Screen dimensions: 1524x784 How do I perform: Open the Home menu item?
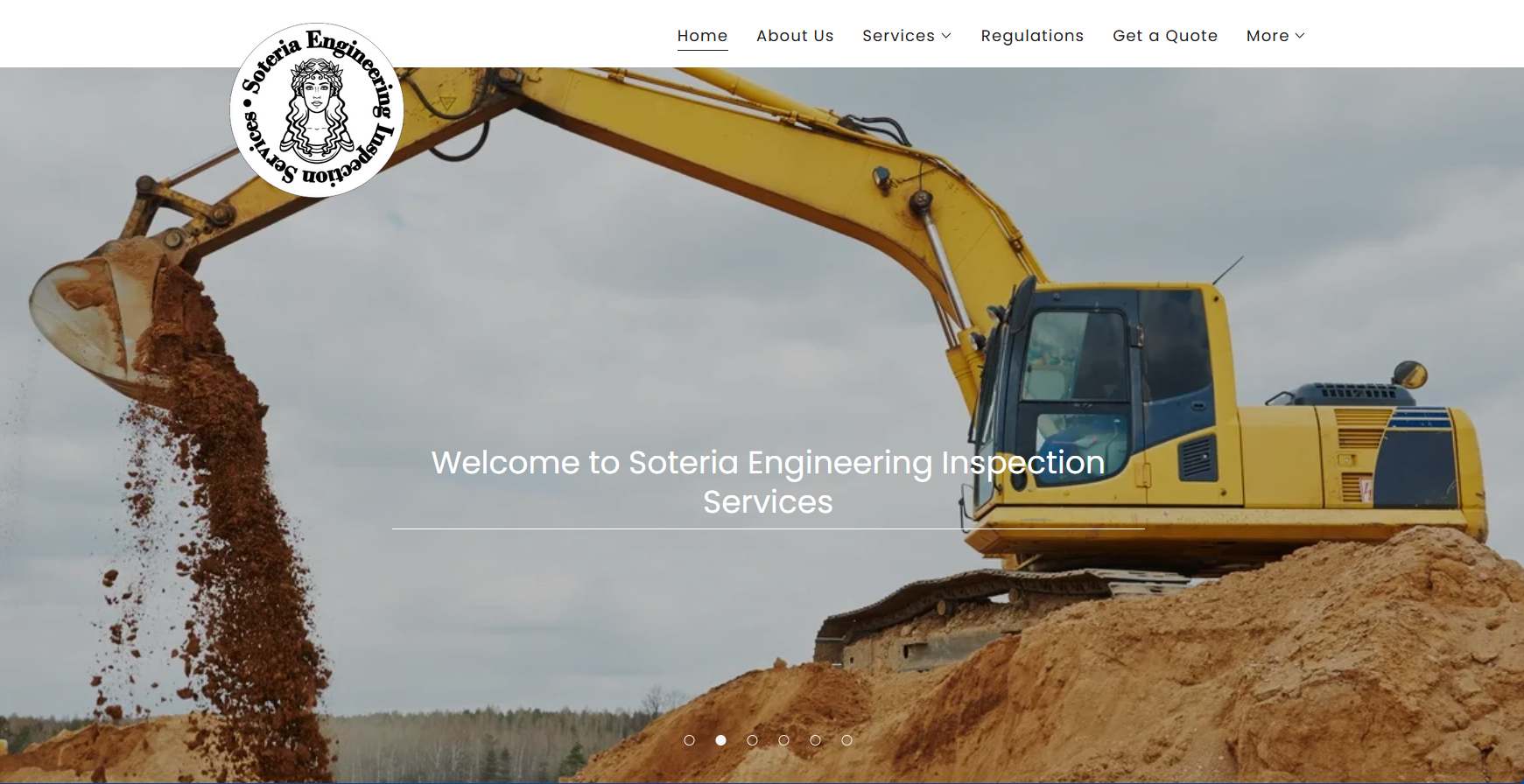[x=702, y=36]
